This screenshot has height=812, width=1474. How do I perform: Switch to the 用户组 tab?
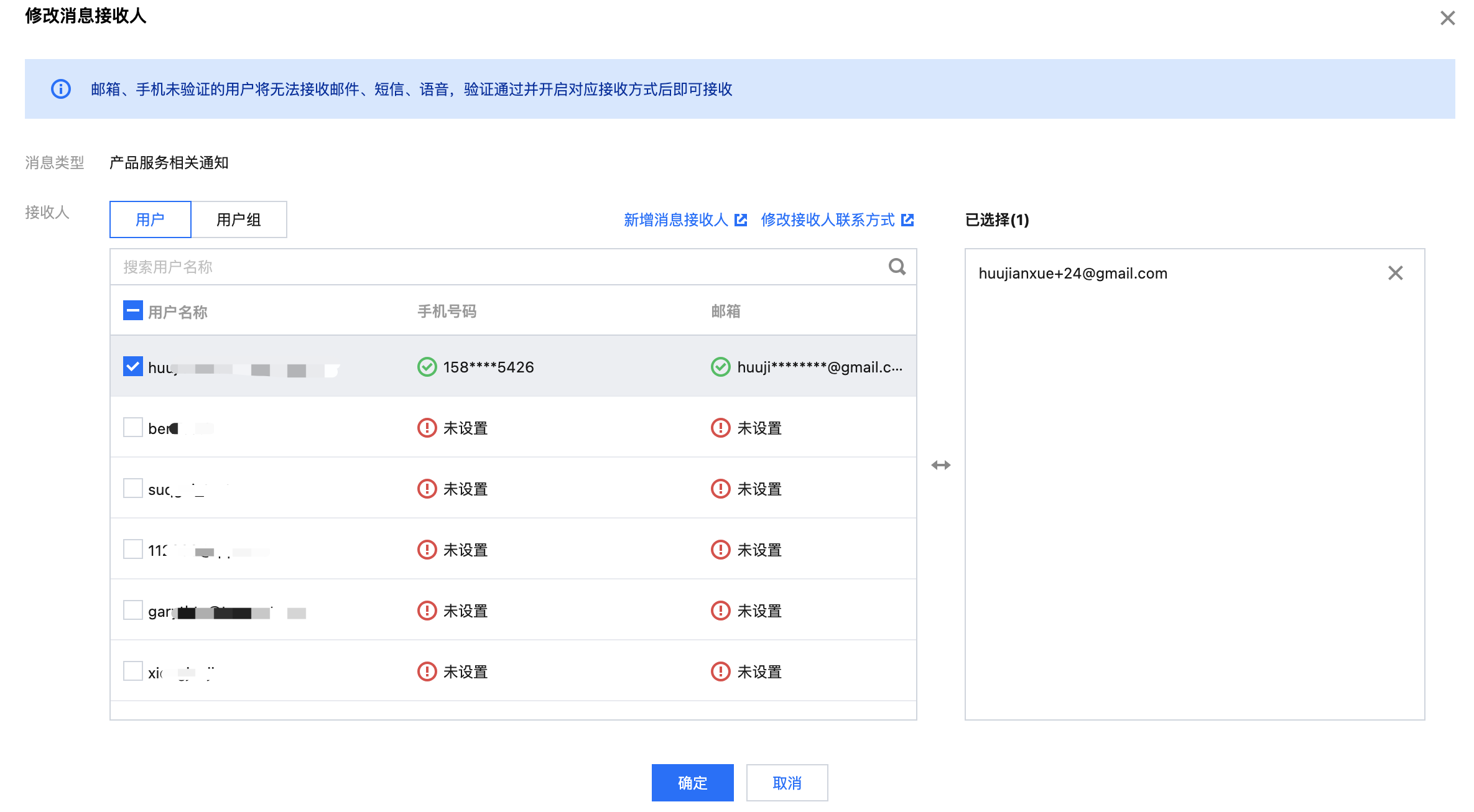239,219
